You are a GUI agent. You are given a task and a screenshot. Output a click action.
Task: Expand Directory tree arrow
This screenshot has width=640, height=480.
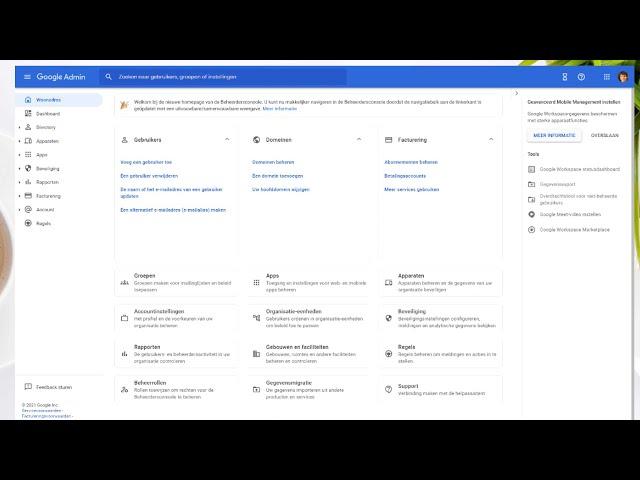tap(19, 127)
